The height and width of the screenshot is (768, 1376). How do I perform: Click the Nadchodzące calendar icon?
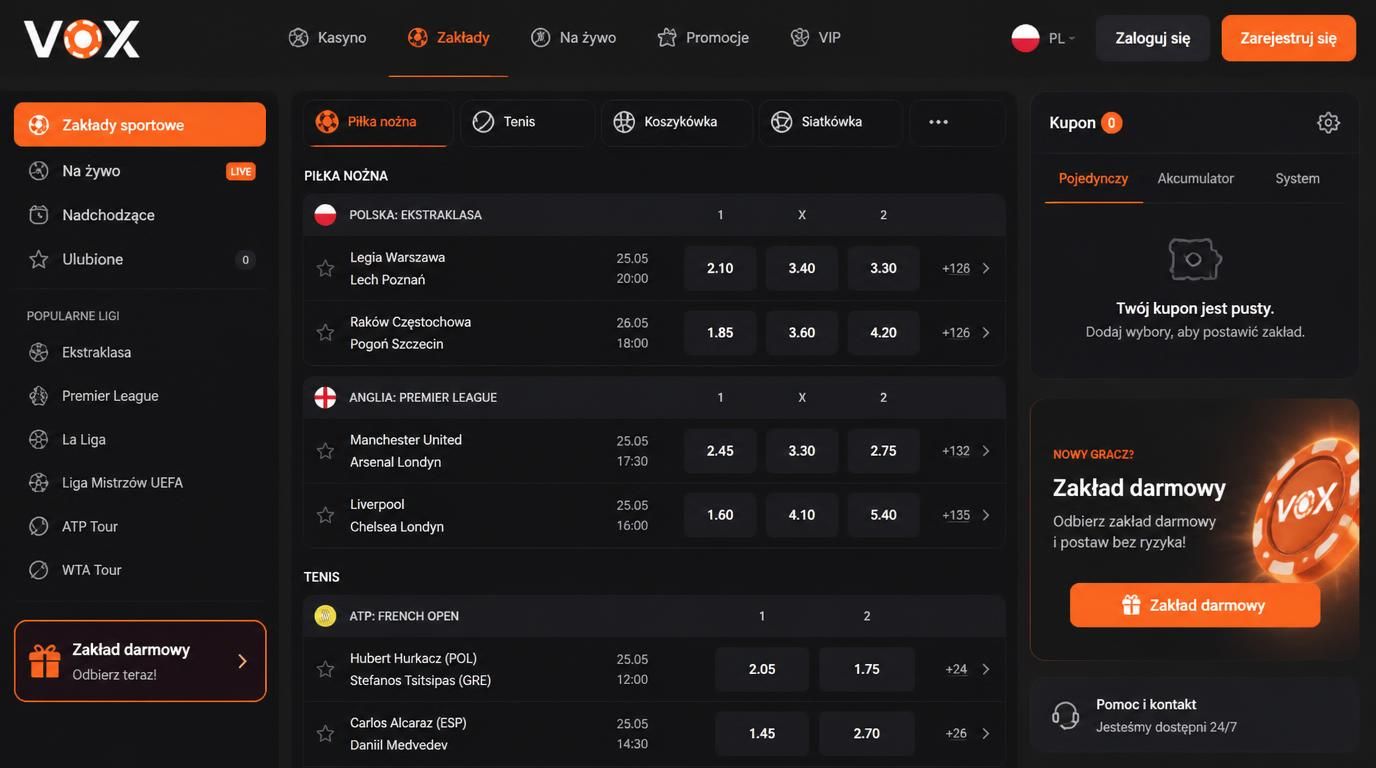tap(39, 215)
